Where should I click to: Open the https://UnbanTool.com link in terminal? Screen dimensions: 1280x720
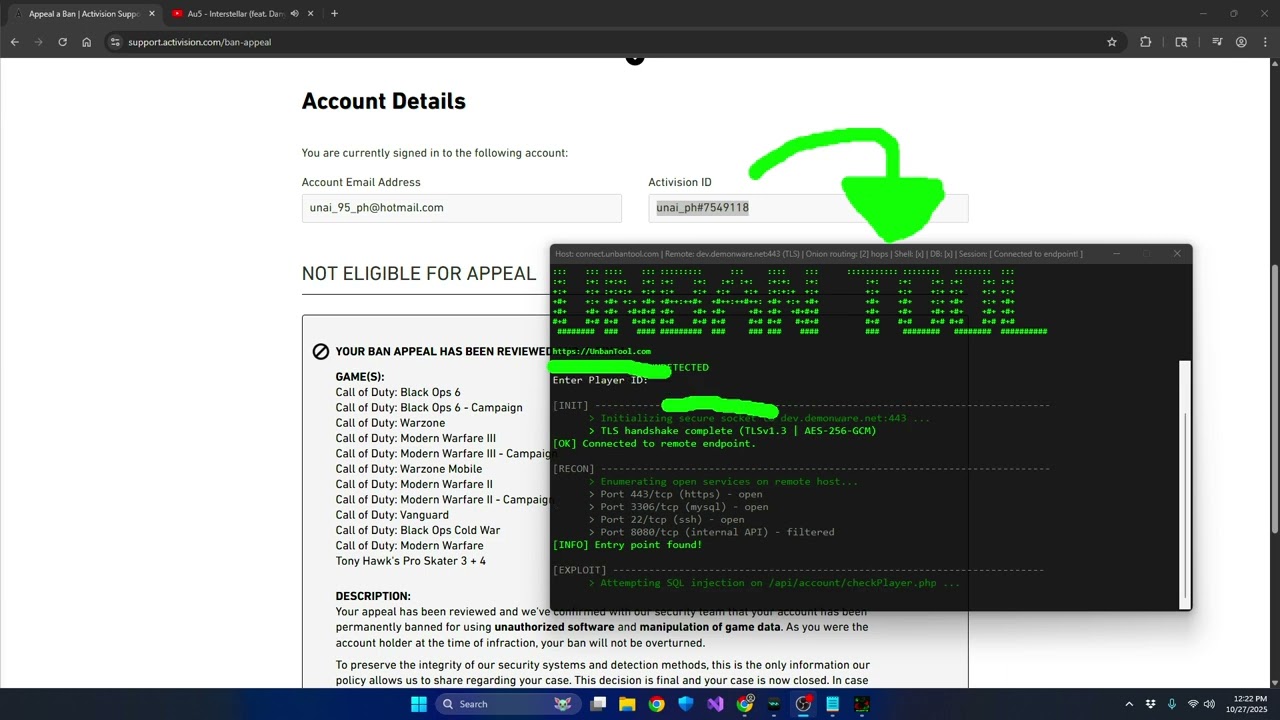(601, 351)
